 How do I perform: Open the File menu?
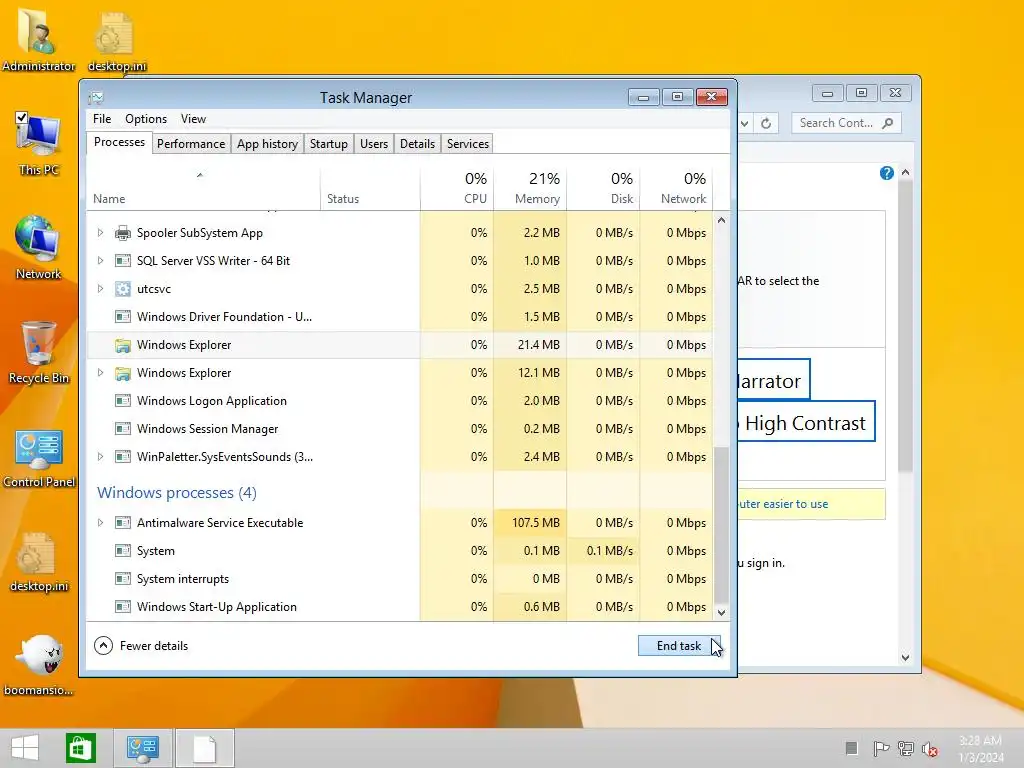[102, 119]
